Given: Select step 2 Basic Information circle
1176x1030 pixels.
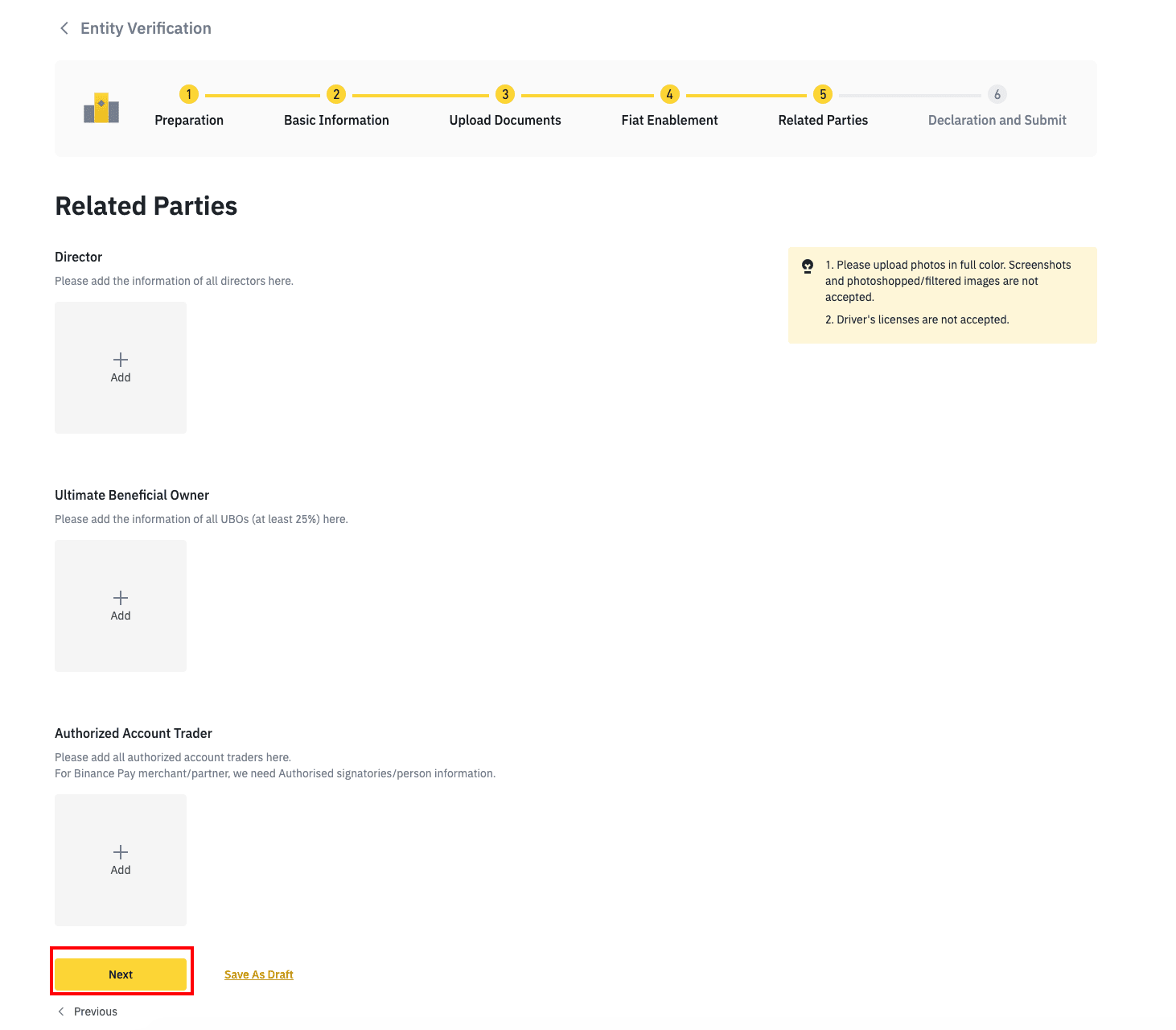Looking at the screenshot, I should [x=336, y=94].
